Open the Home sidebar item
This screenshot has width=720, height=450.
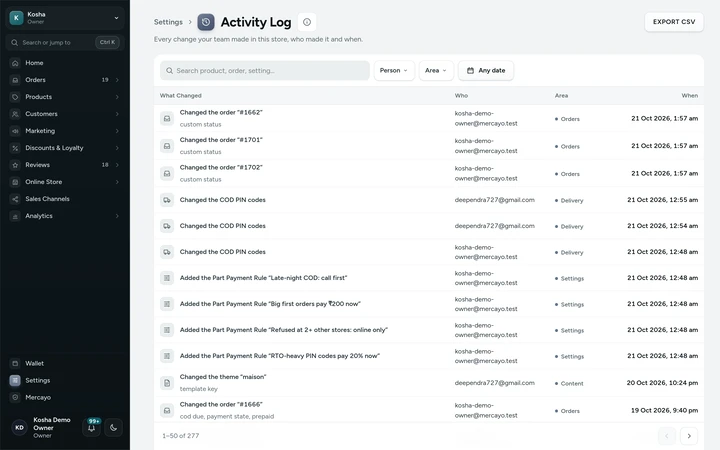click(x=64, y=63)
